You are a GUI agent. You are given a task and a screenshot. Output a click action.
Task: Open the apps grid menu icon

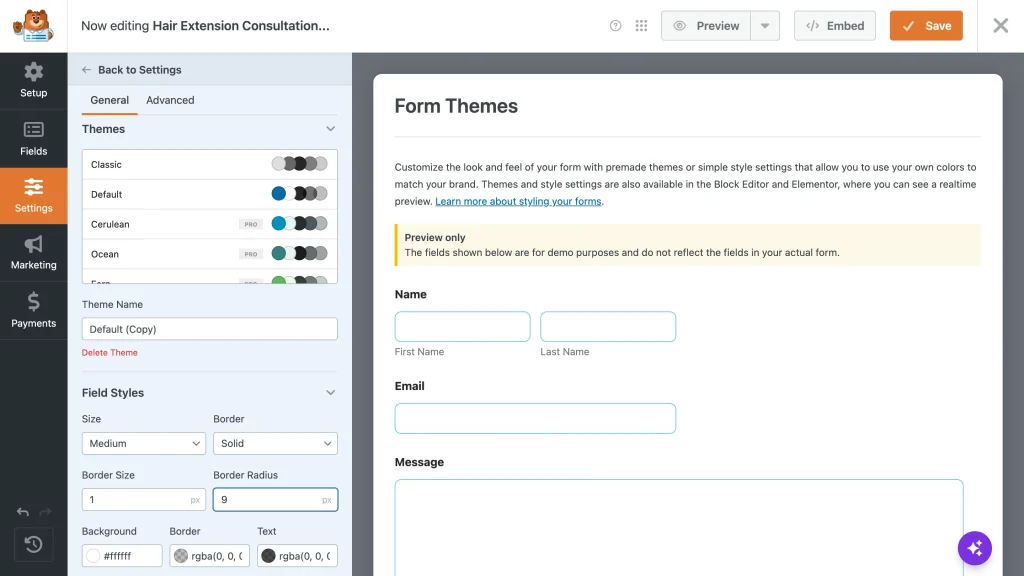click(x=641, y=25)
